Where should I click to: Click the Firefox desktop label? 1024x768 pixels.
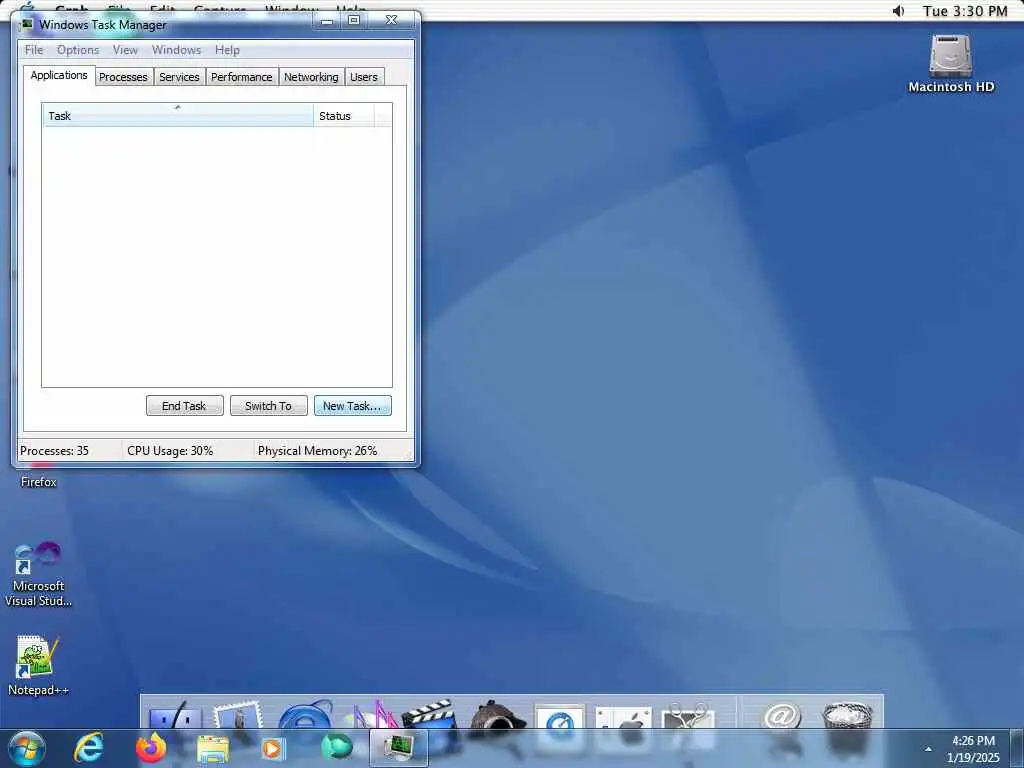click(39, 482)
